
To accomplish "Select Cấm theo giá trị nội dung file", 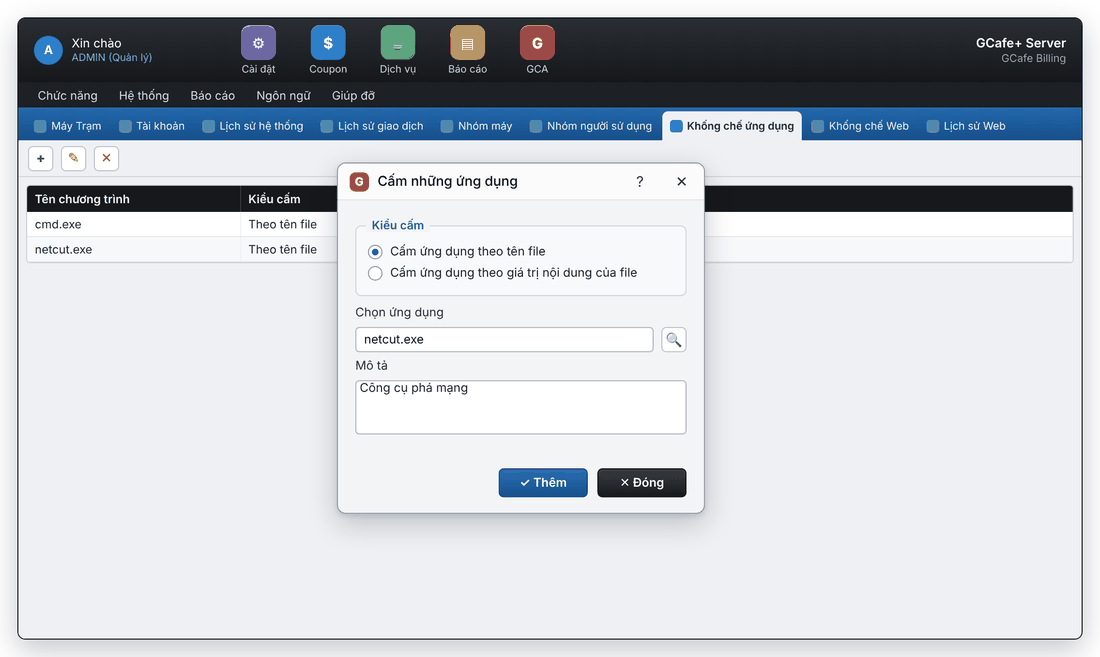I will tap(375, 273).
